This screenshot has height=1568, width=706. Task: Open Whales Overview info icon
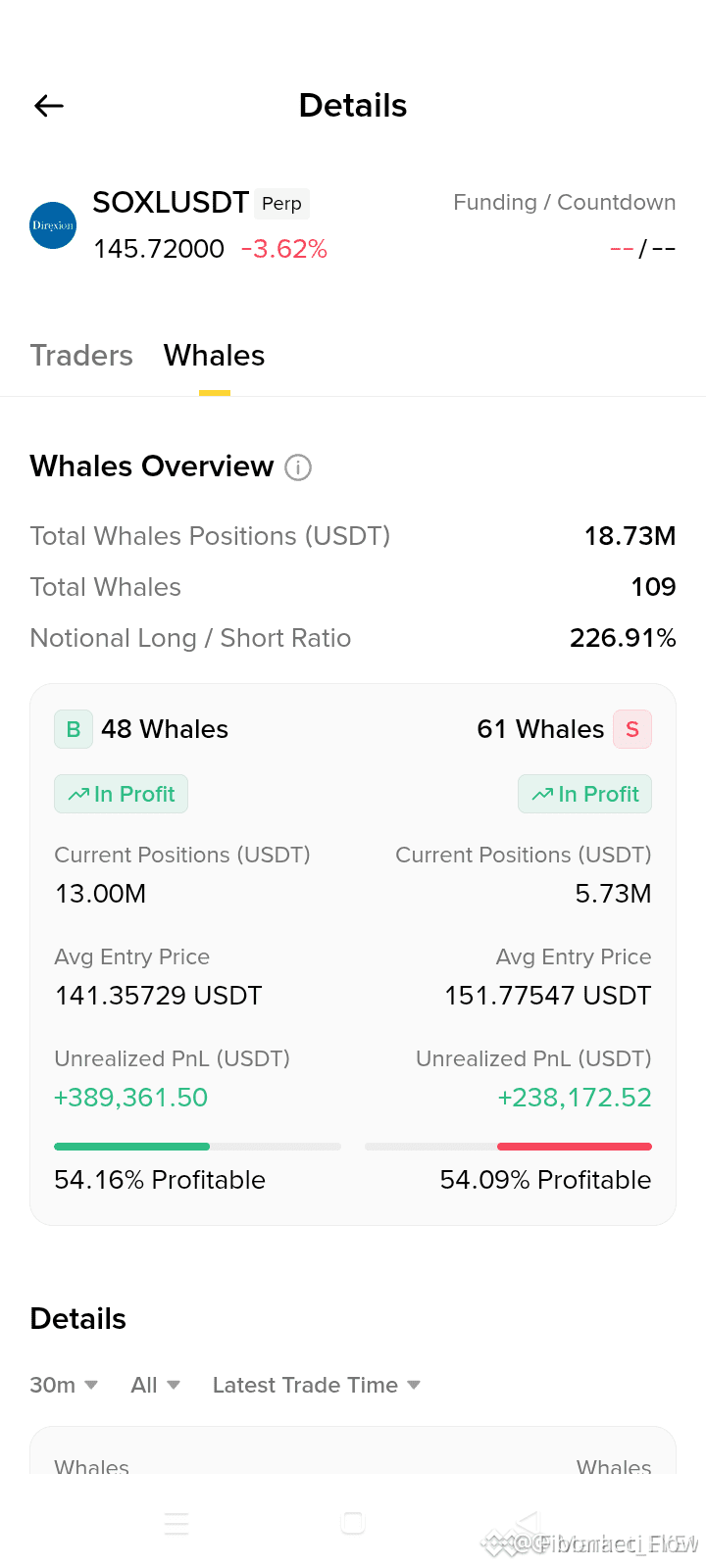(298, 467)
